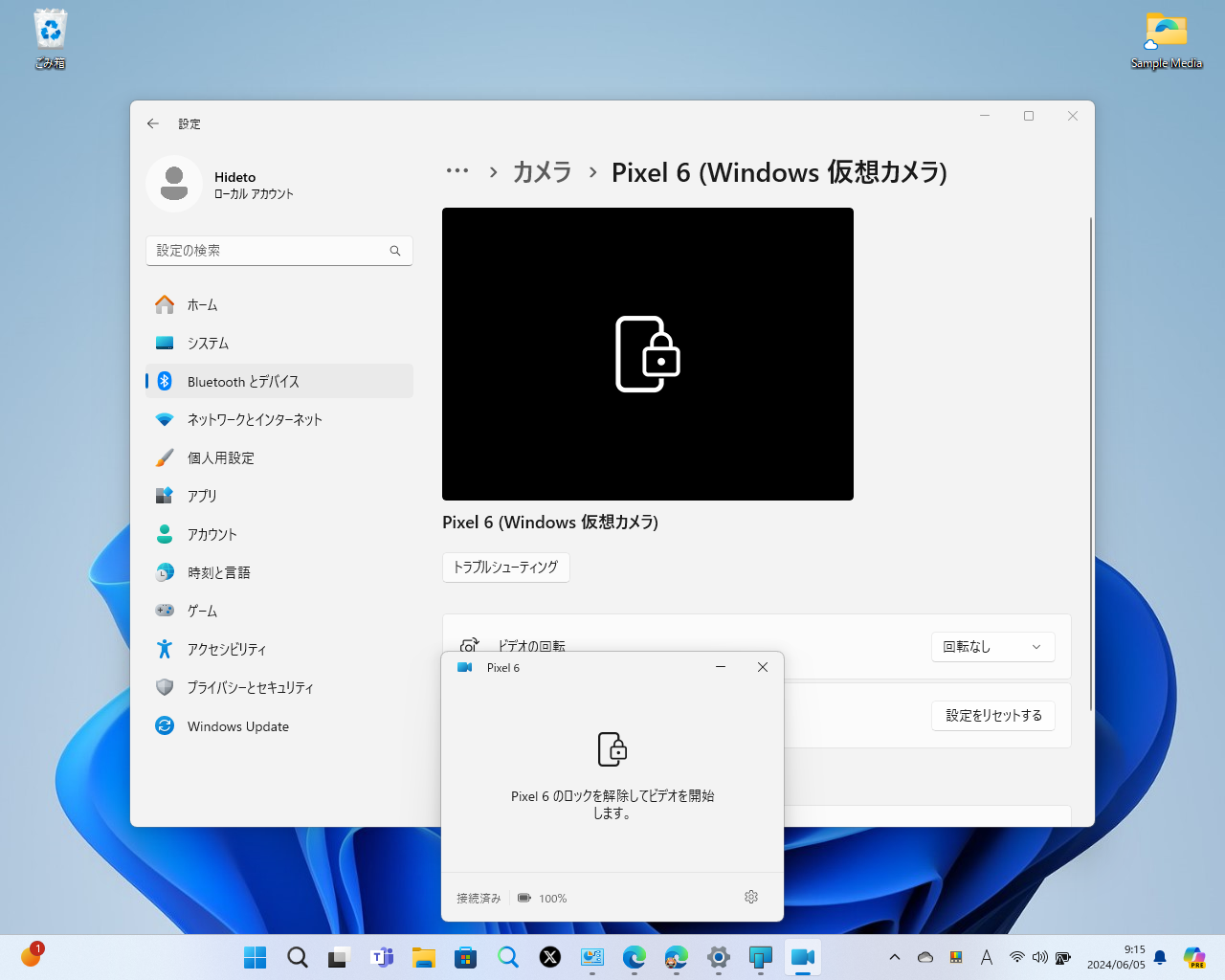The width and height of the screenshot is (1225, 980).
Task: Open the settings gear in the Pixel 6 window
Action: (x=751, y=898)
